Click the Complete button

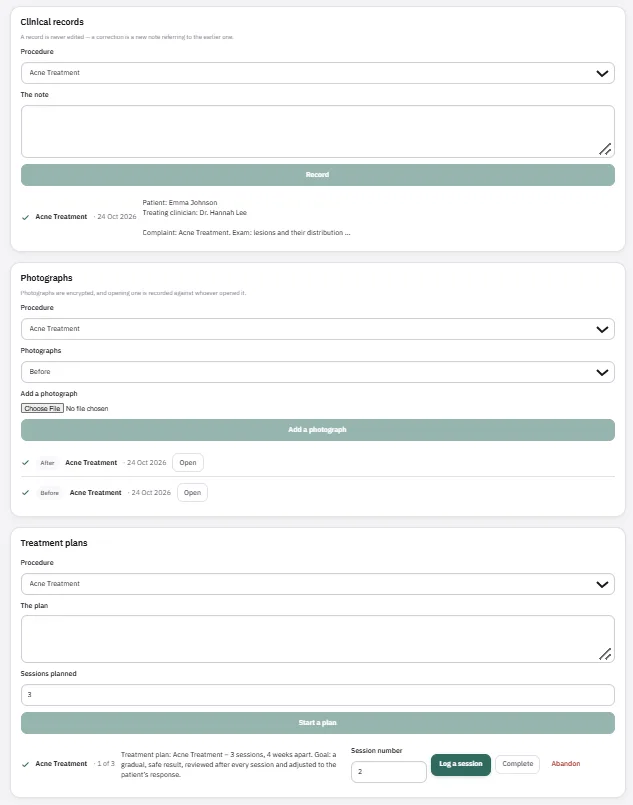coord(517,764)
